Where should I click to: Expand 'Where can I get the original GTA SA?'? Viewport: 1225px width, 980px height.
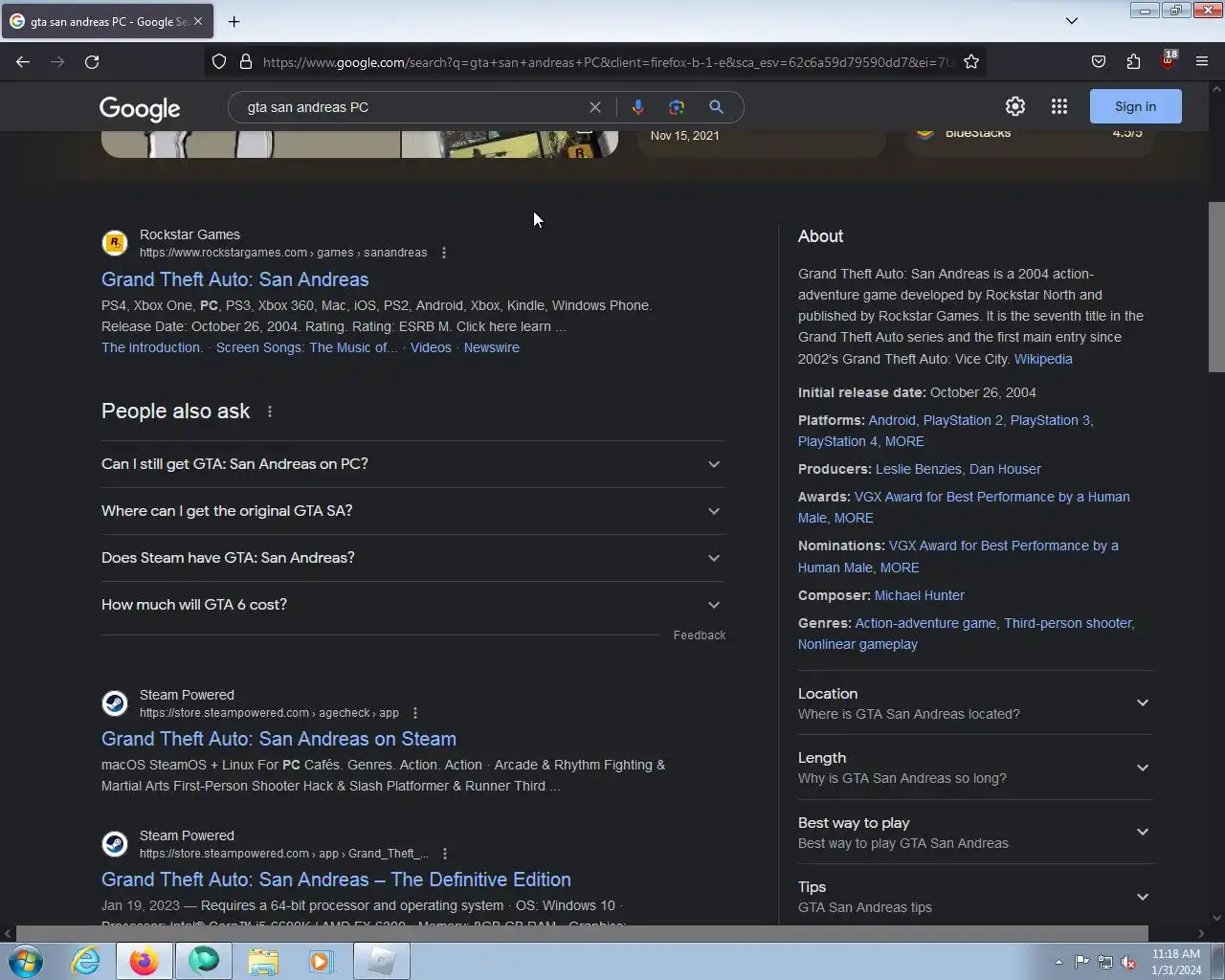pos(412,511)
